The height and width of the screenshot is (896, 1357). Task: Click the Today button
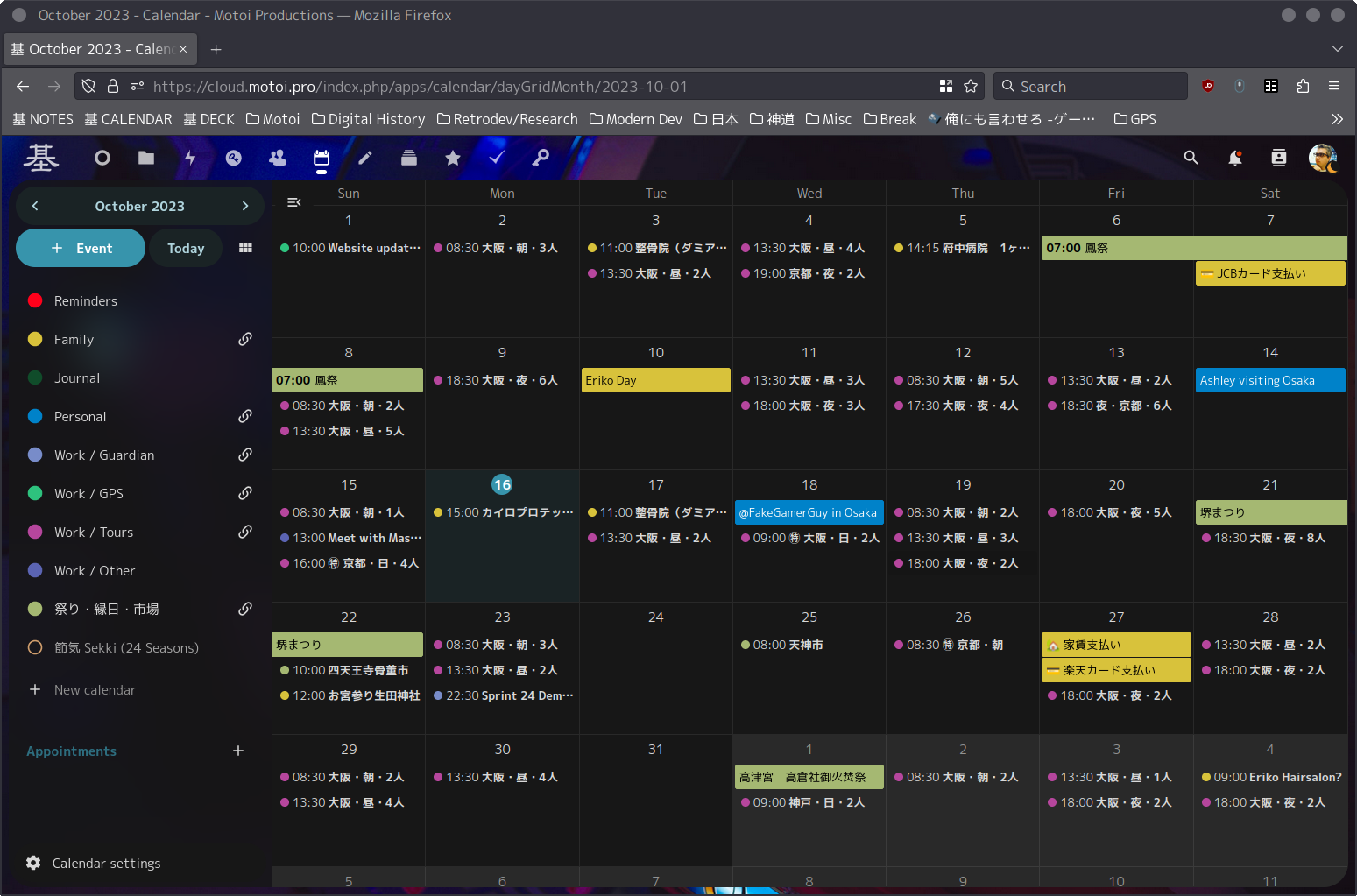click(186, 248)
